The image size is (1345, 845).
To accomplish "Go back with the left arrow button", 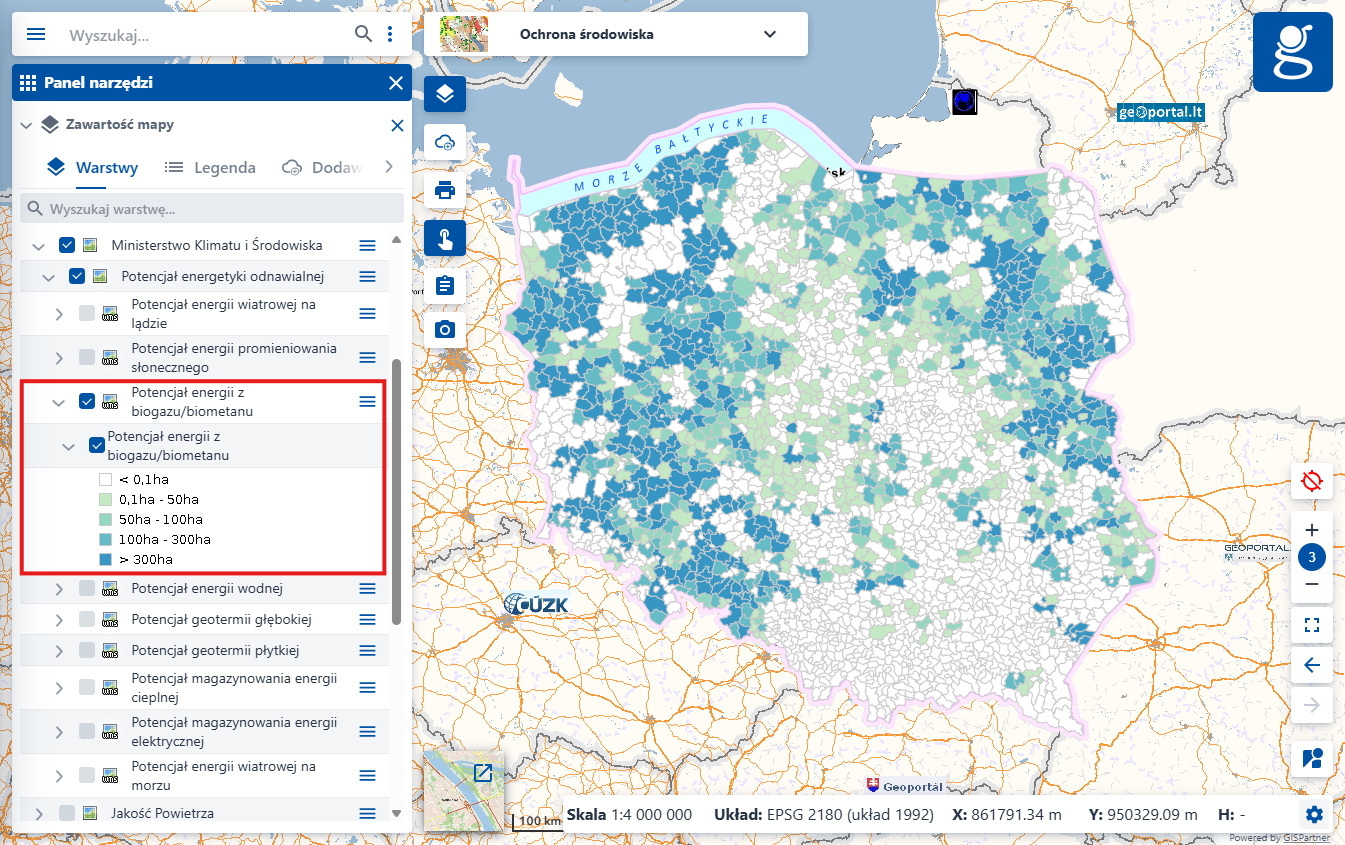I will coord(1311,664).
